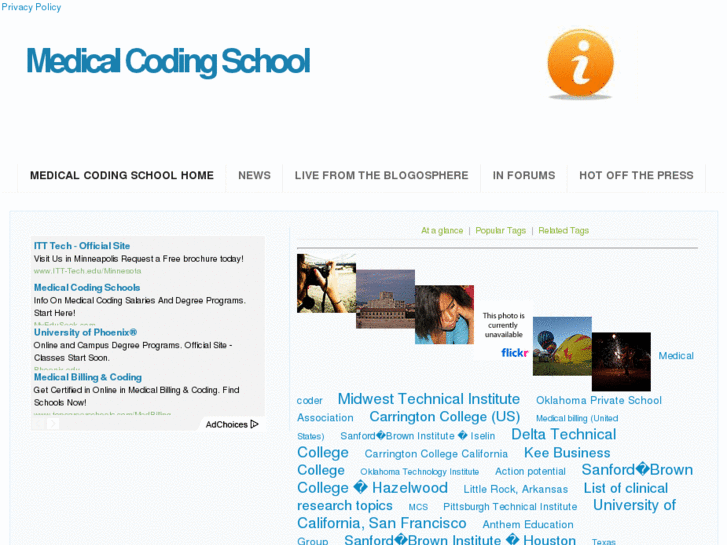Open the In Forums tab
This screenshot has height=545, width=727.
tap(523, 175)
